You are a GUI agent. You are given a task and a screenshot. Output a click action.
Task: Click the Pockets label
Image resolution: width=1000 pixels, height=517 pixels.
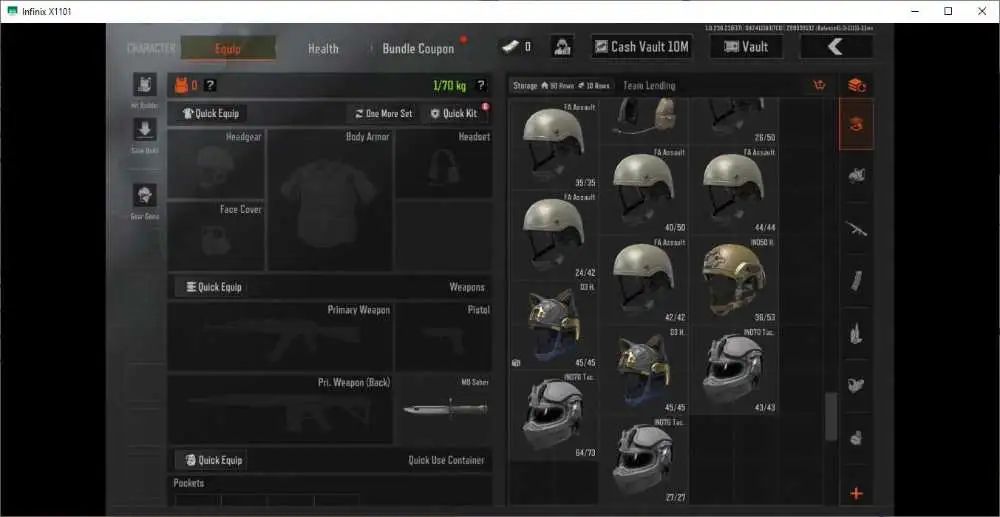[x=189, y=483]
